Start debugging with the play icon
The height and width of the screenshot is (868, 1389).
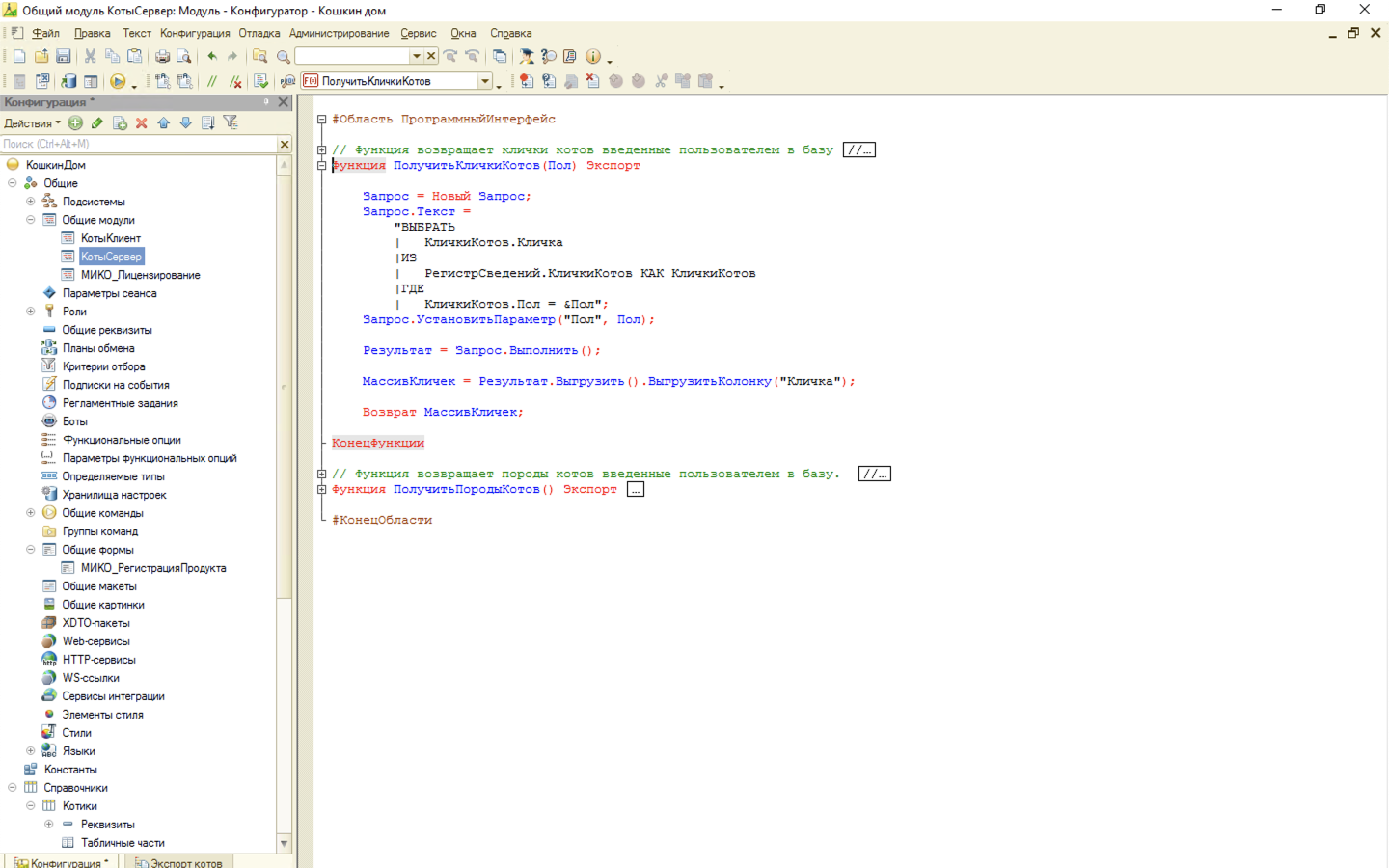(x=118, y=81)
